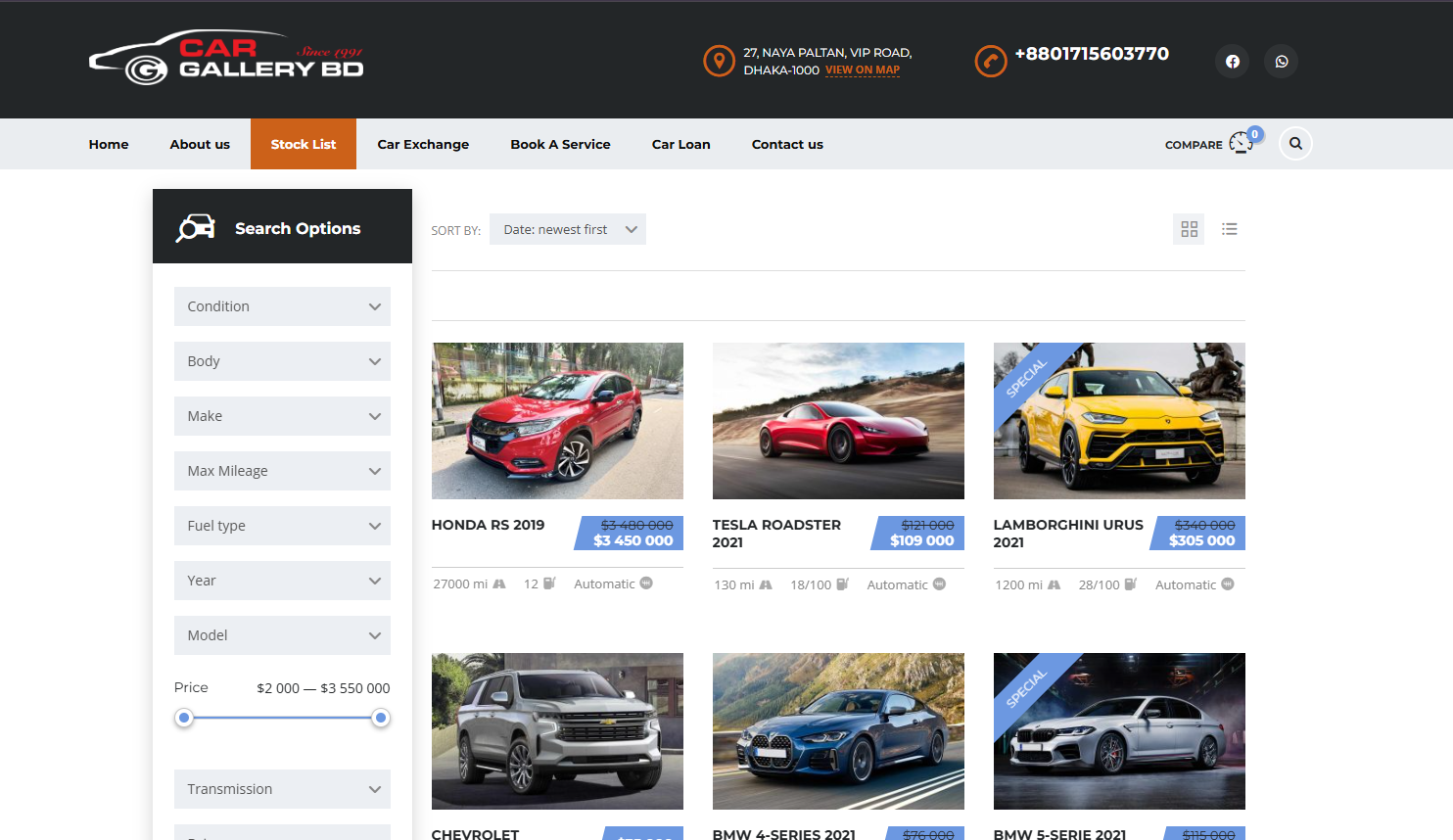Screen dimensions: 1453x840
Task: Click the Search Options car icon
Action: pos(195,227)
